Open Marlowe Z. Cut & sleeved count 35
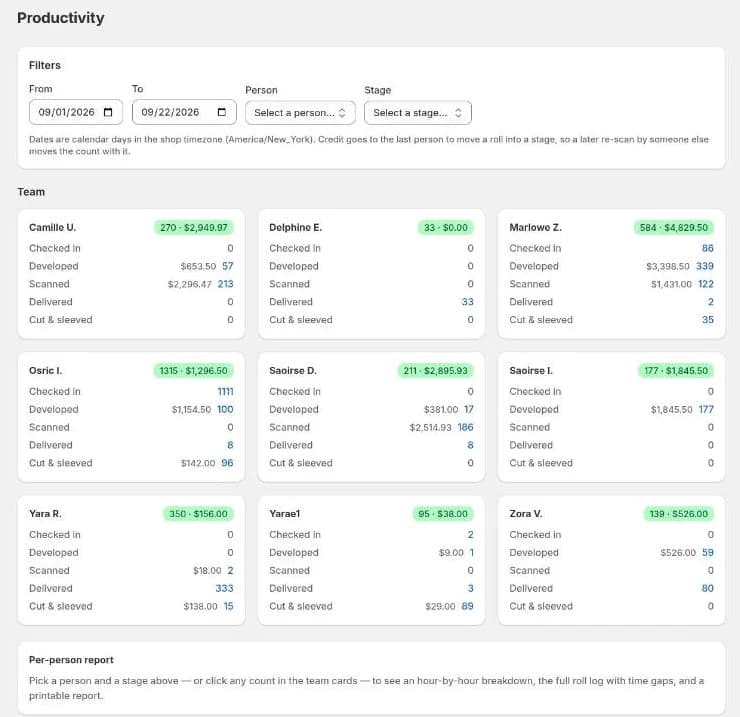The image size is (740, 717). coord(707,320)
